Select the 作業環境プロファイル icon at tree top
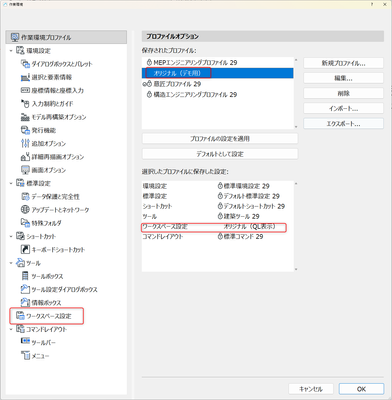 click(x=15, y=37)
